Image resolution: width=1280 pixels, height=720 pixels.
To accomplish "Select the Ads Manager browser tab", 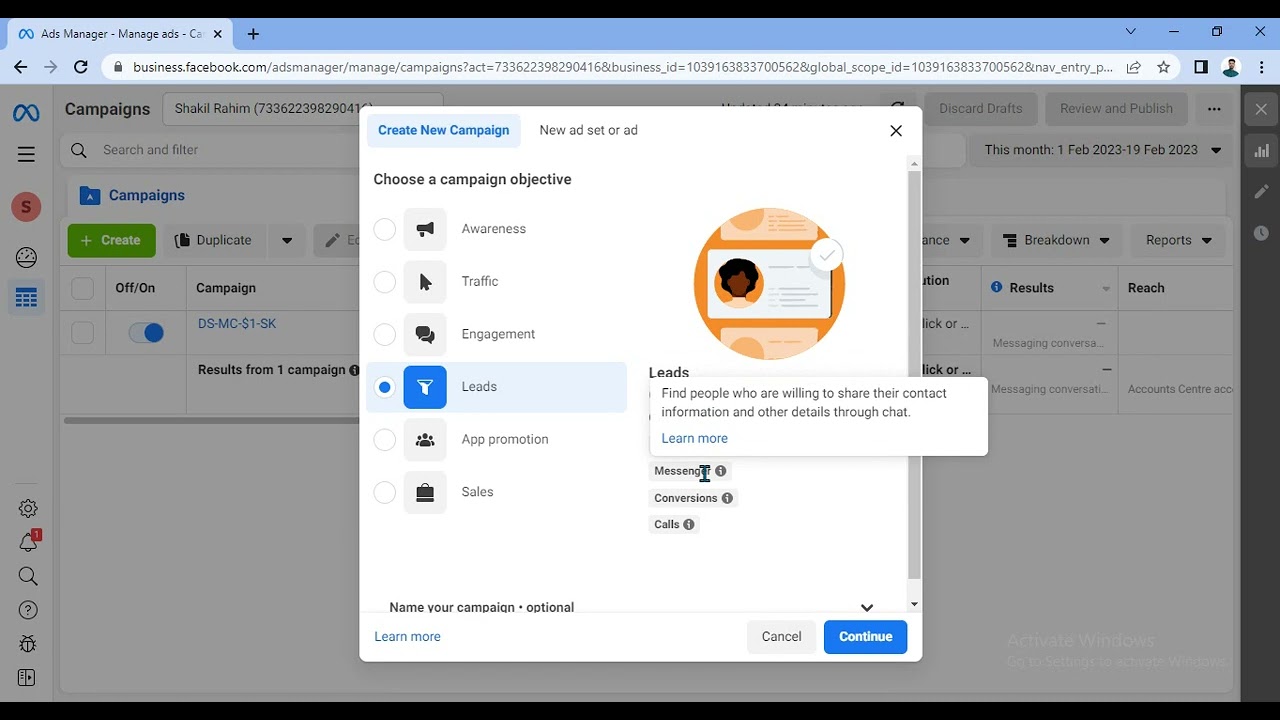I will coord(120,34).
